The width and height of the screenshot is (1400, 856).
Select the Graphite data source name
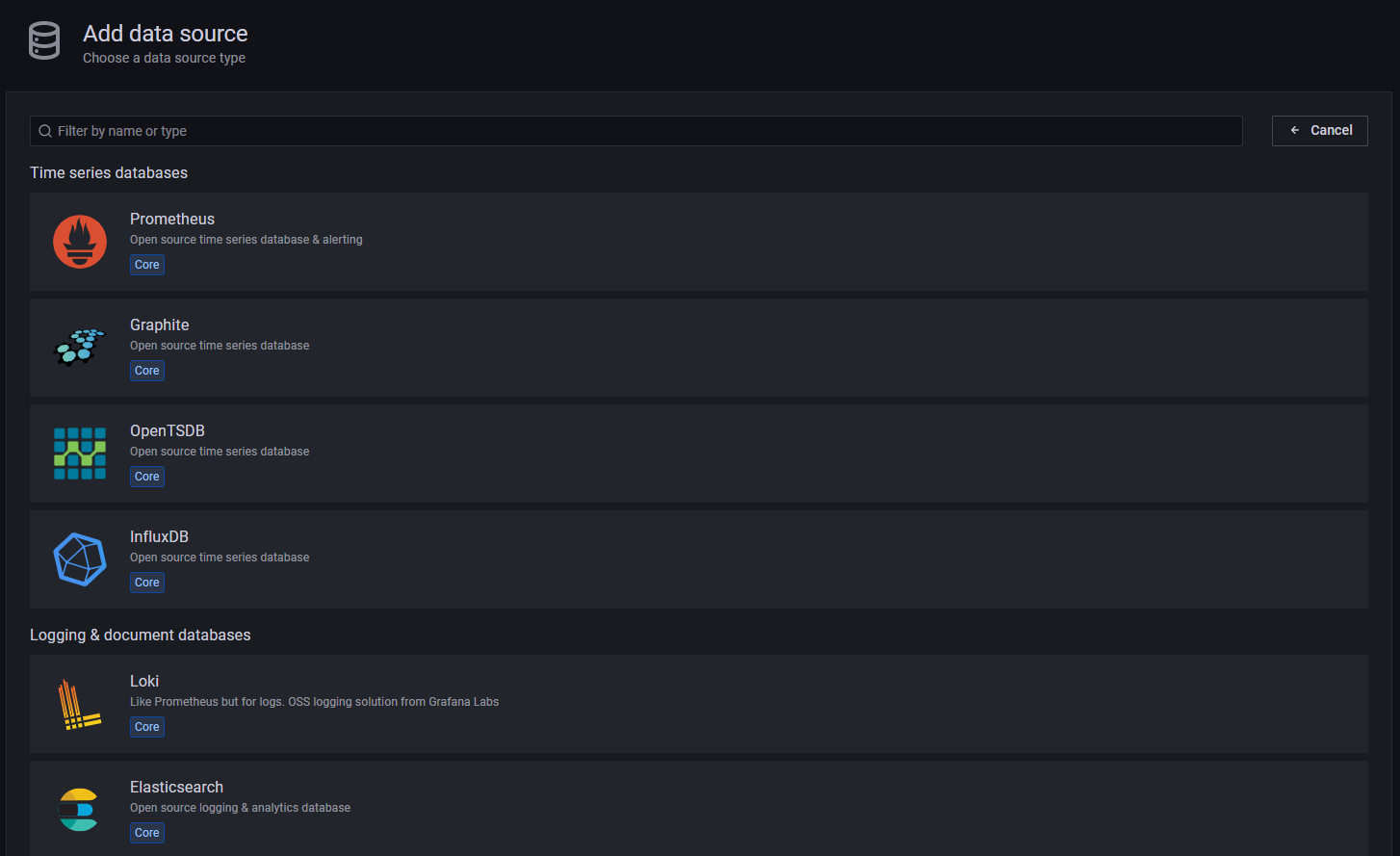(160, 324)
